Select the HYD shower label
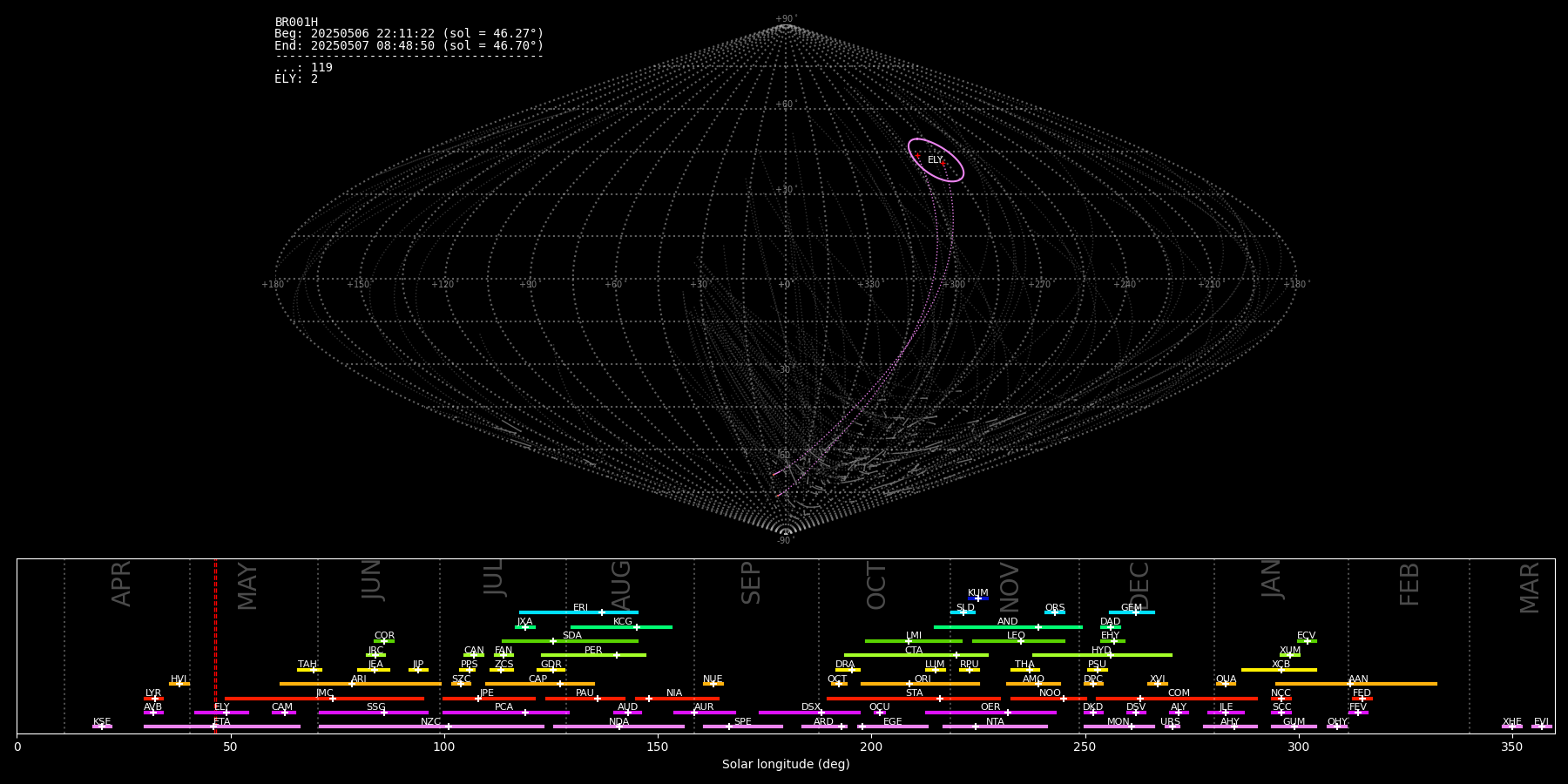This screenshot has width=1568, height=784. pyautogui.click(x=1101, y=650)
